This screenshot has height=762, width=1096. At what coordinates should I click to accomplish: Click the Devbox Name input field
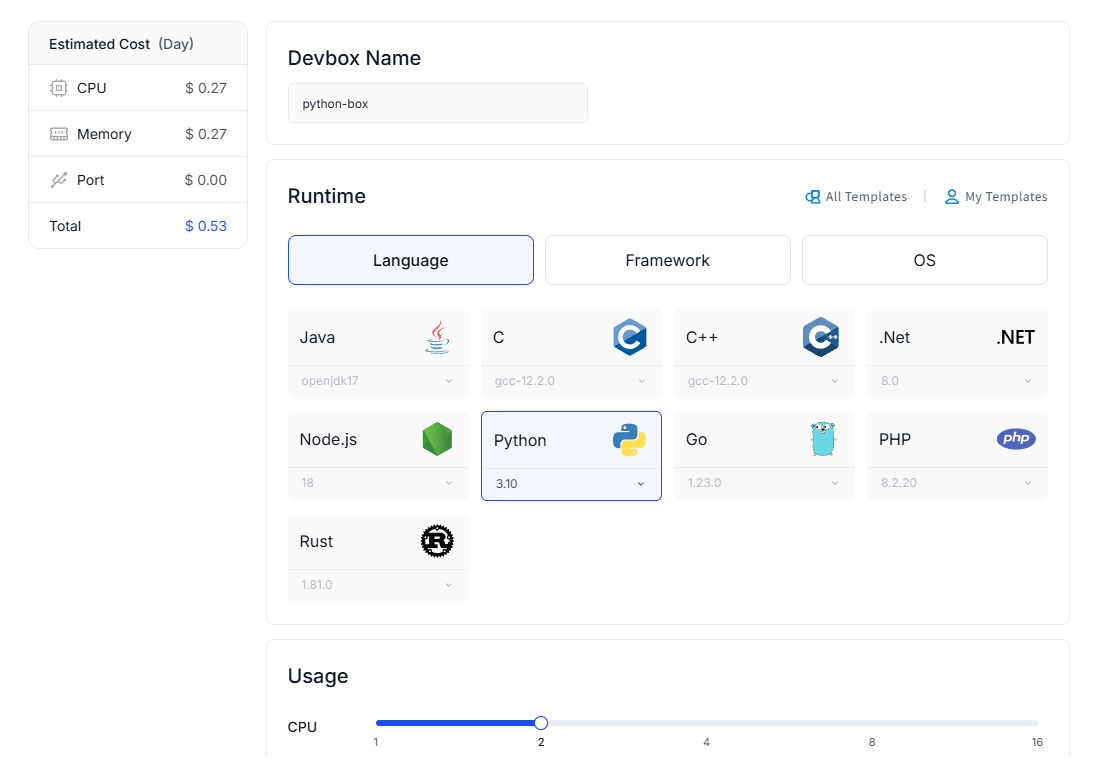(x=438, y=103)
